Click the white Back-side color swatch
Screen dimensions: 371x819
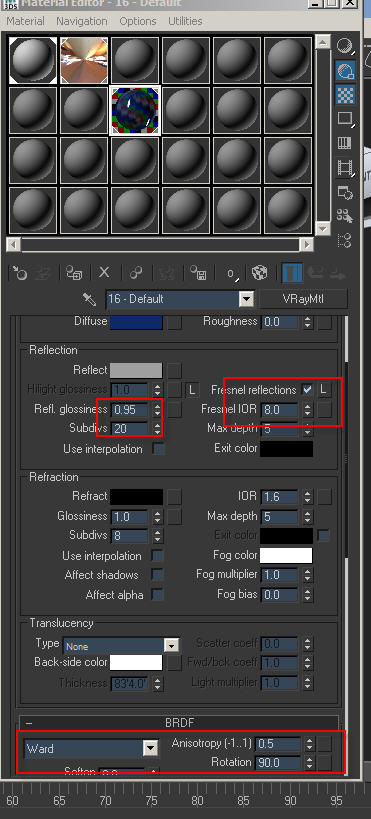coord(136,663)
